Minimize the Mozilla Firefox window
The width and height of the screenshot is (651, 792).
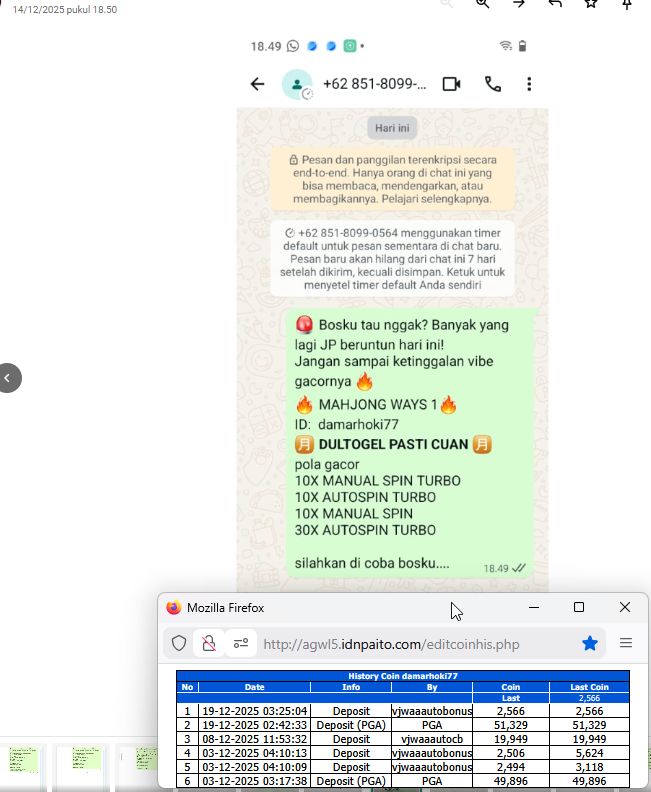click(x=534, y=608)
